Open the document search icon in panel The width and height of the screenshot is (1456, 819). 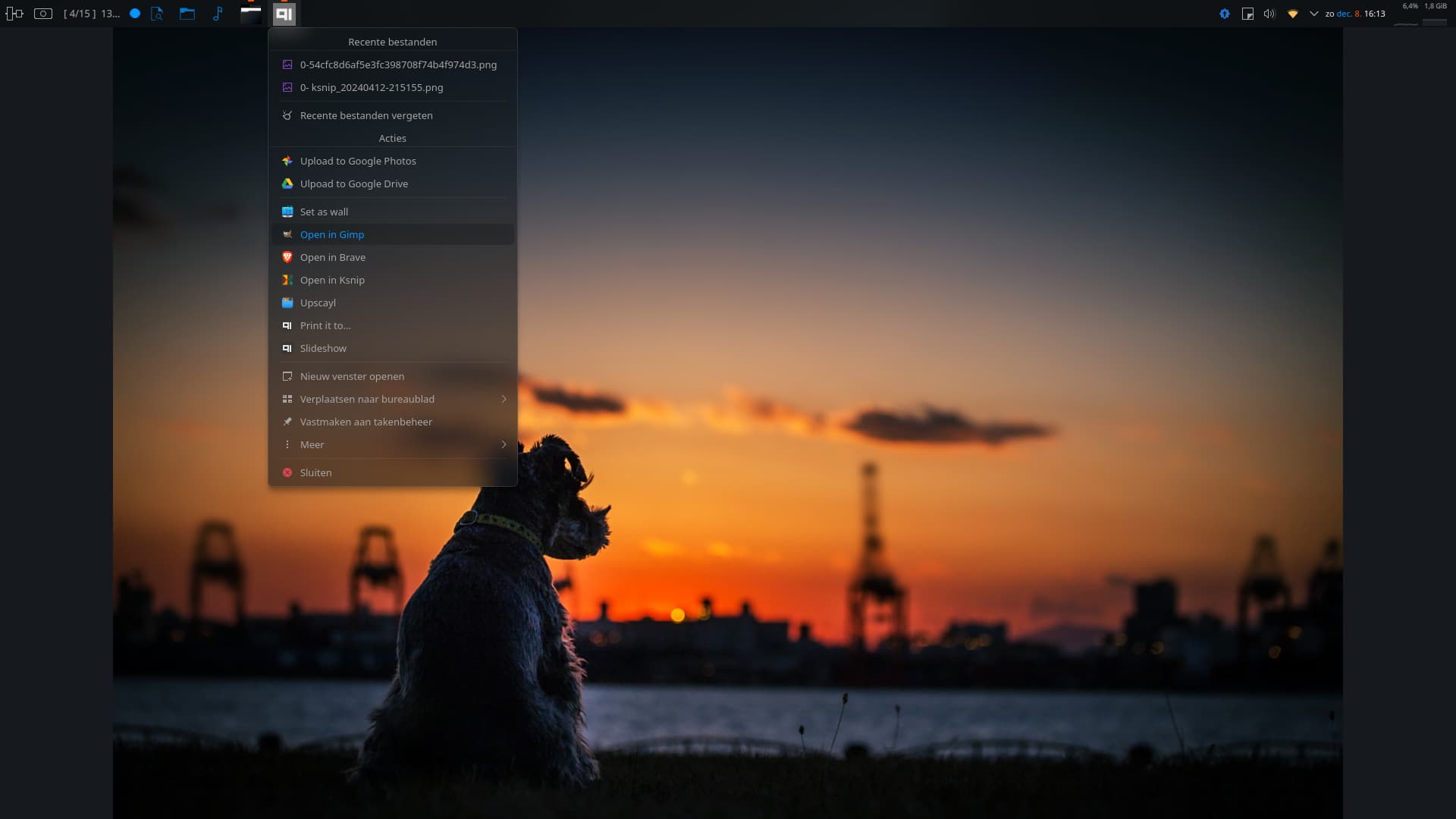tap(157, 14)
